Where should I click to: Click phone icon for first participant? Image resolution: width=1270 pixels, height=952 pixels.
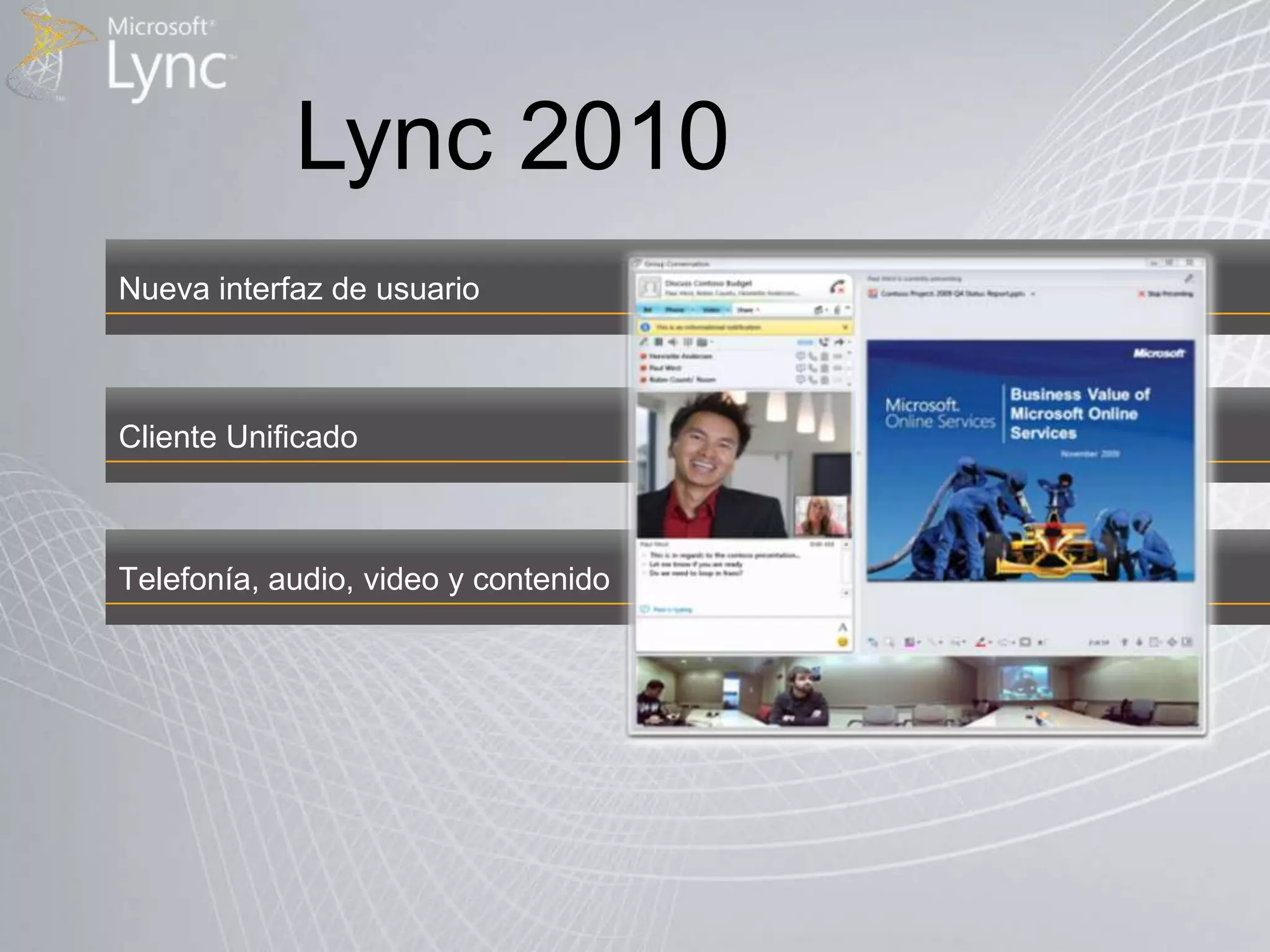[x=812, y=356]
